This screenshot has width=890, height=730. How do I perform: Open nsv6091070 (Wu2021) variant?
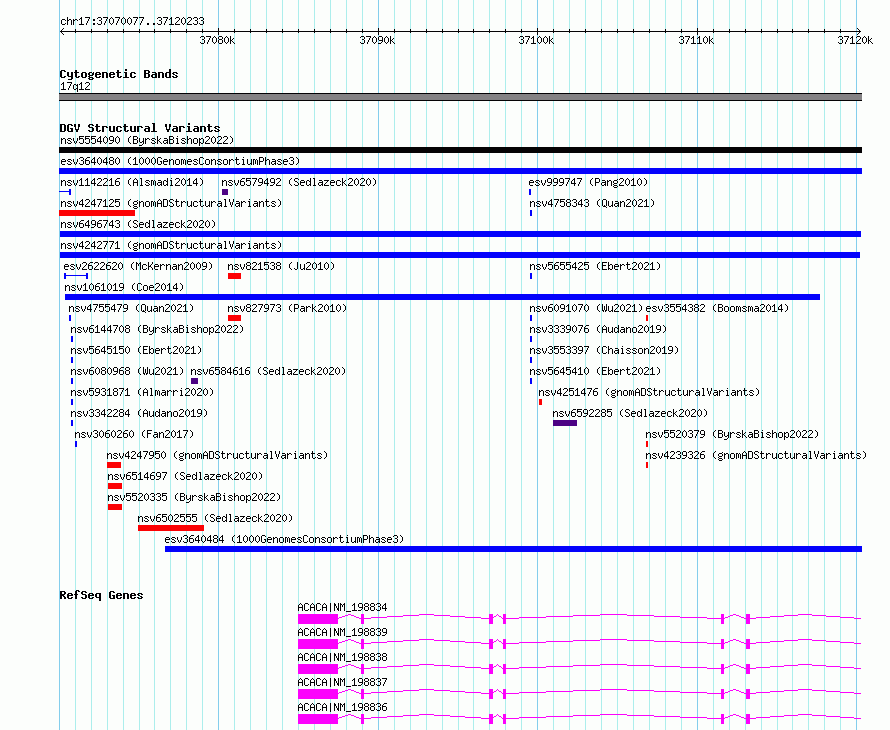pos(586,308)
